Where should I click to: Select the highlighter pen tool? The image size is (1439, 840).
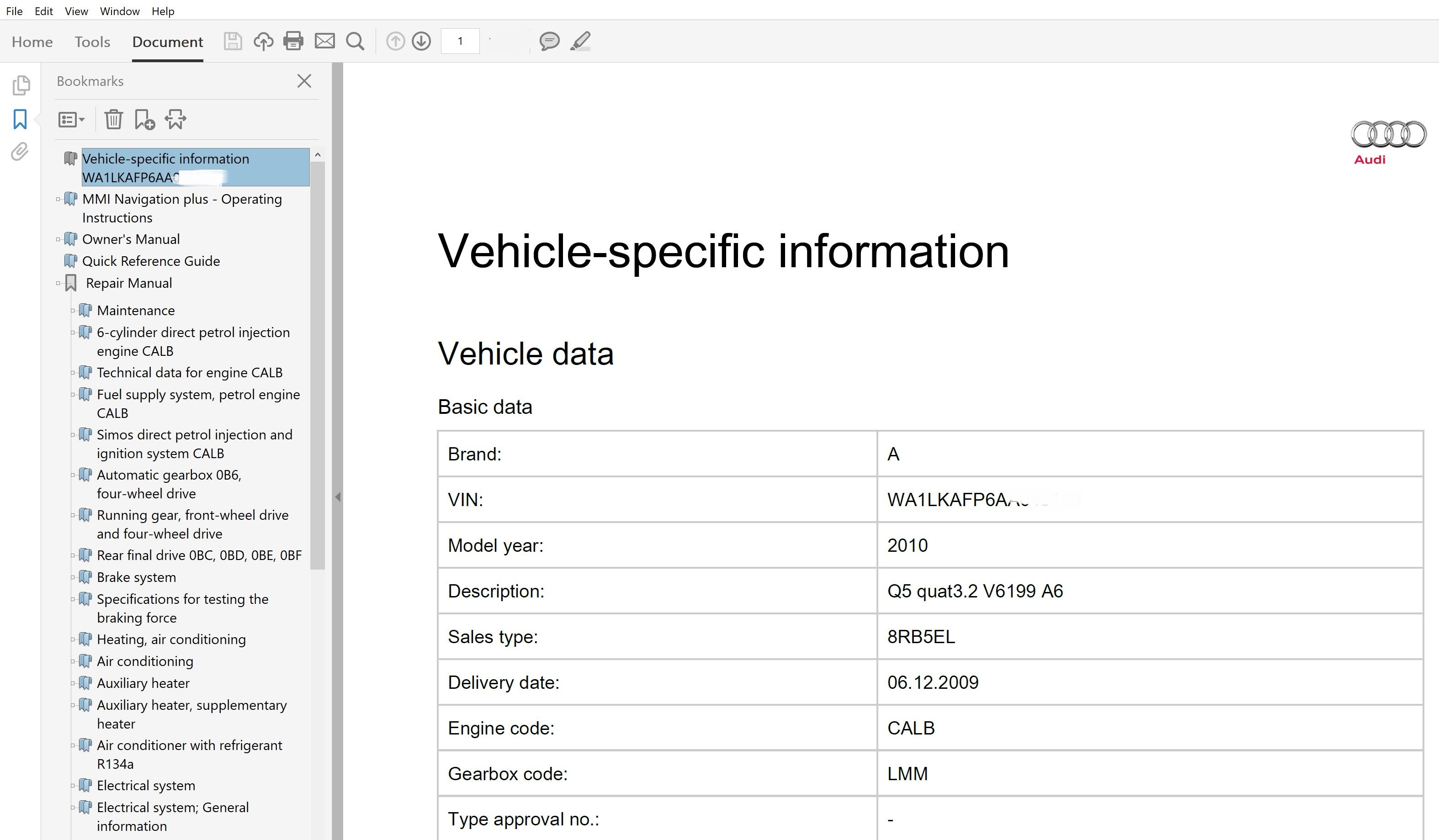580,41
